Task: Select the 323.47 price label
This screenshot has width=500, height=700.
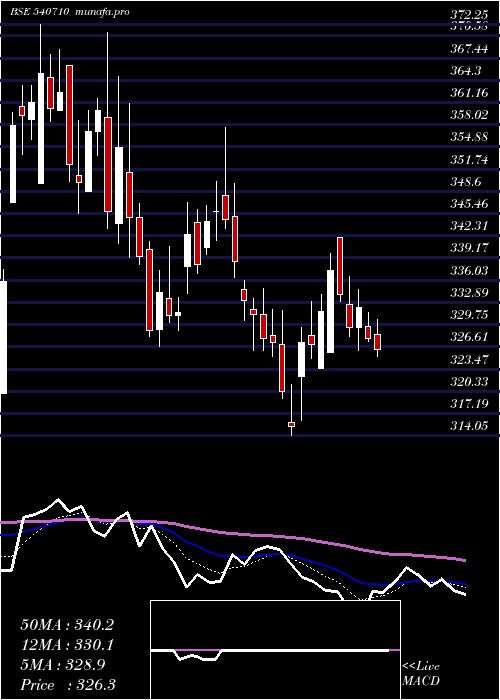Action: 469,359
